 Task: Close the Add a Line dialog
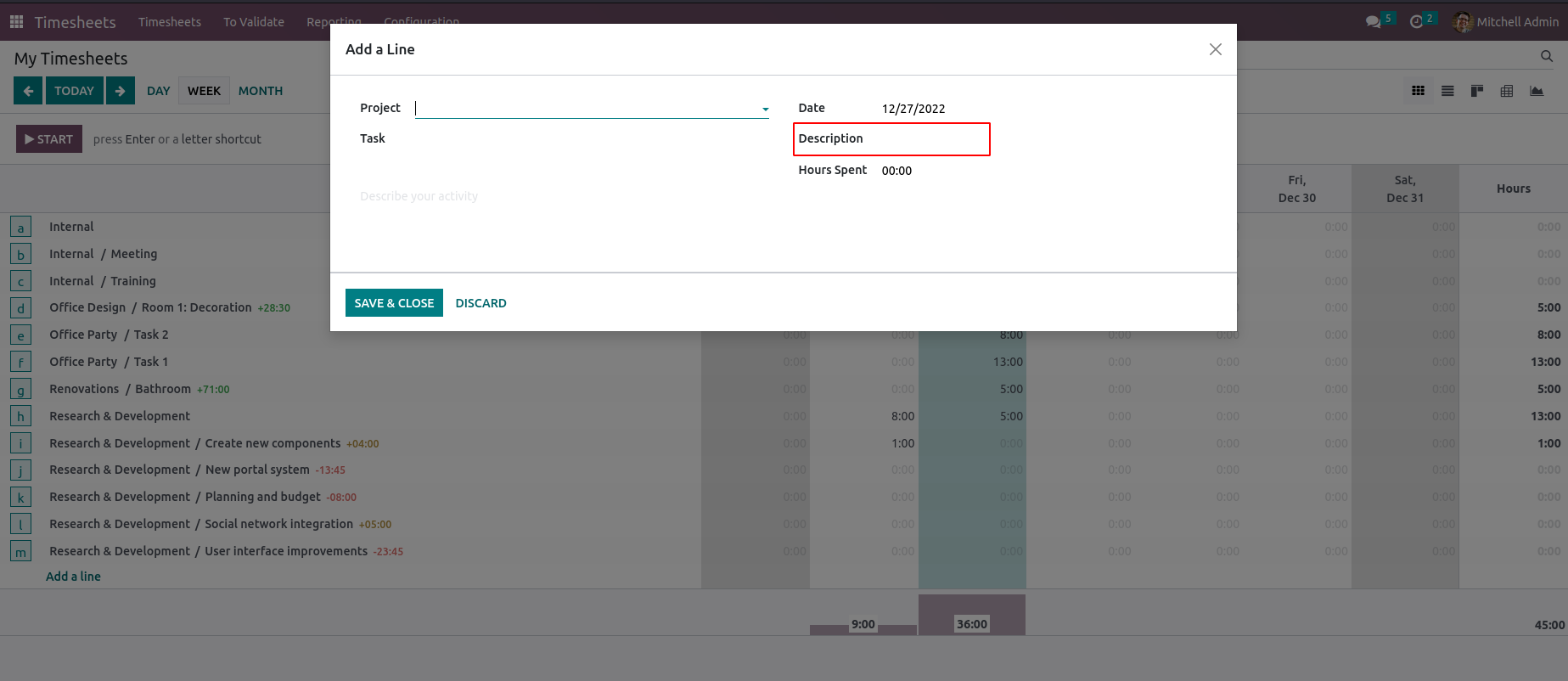pos(1215,49)
